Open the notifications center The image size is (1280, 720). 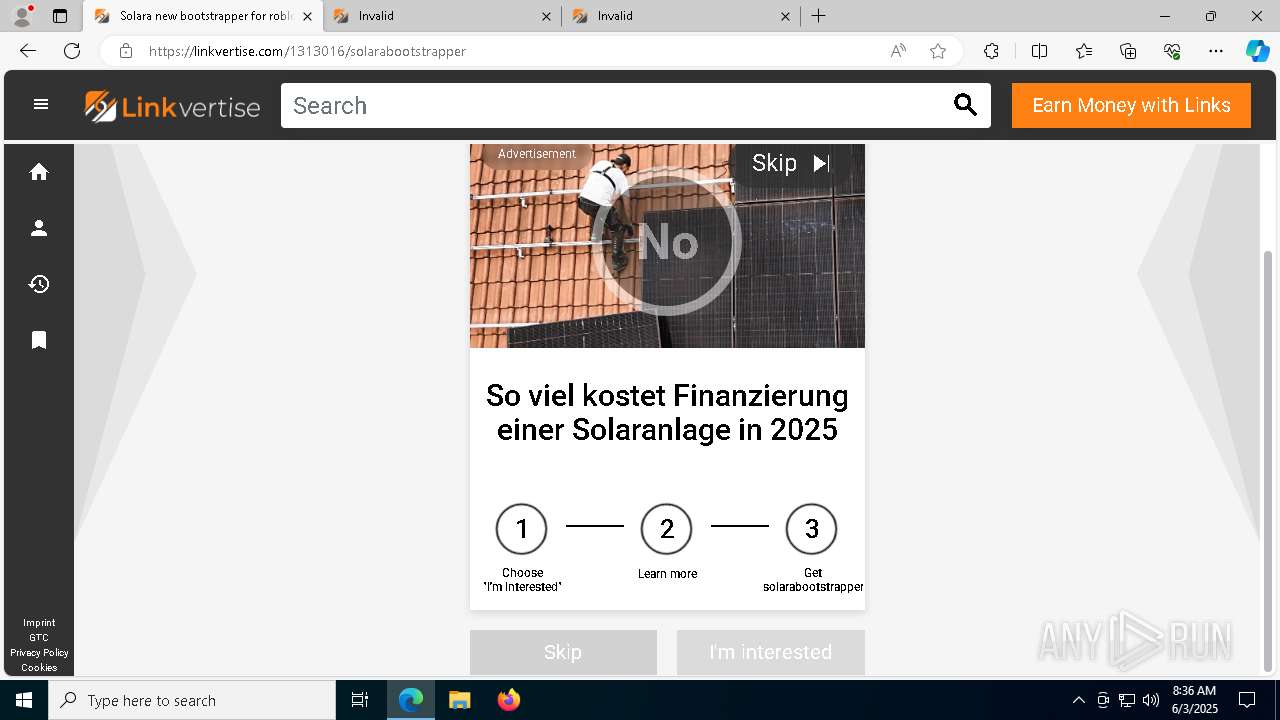pos(1247,700)
